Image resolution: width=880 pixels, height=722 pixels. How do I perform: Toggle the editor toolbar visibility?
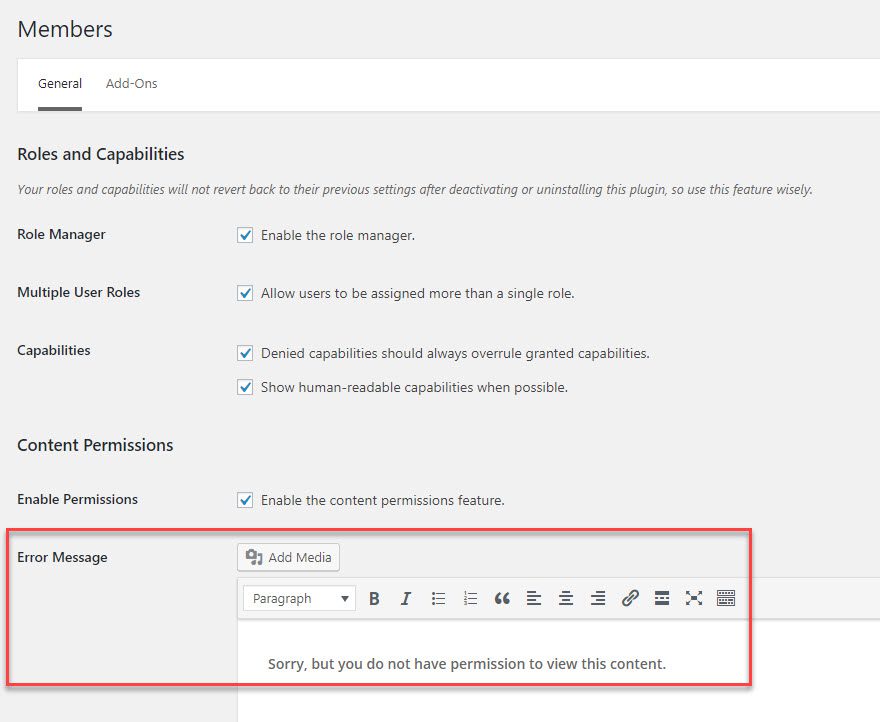726,598
